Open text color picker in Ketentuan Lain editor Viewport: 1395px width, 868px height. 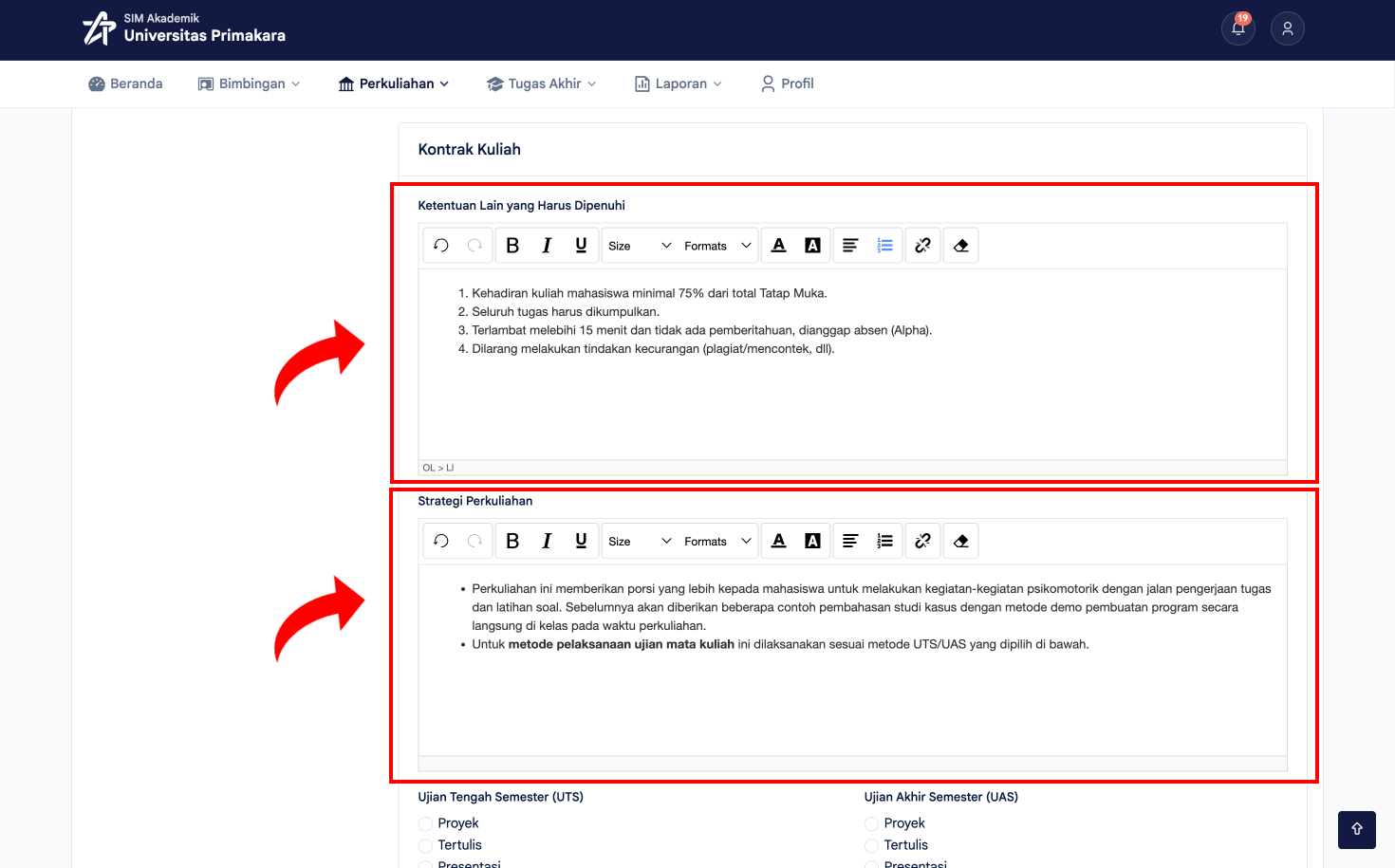779,246
